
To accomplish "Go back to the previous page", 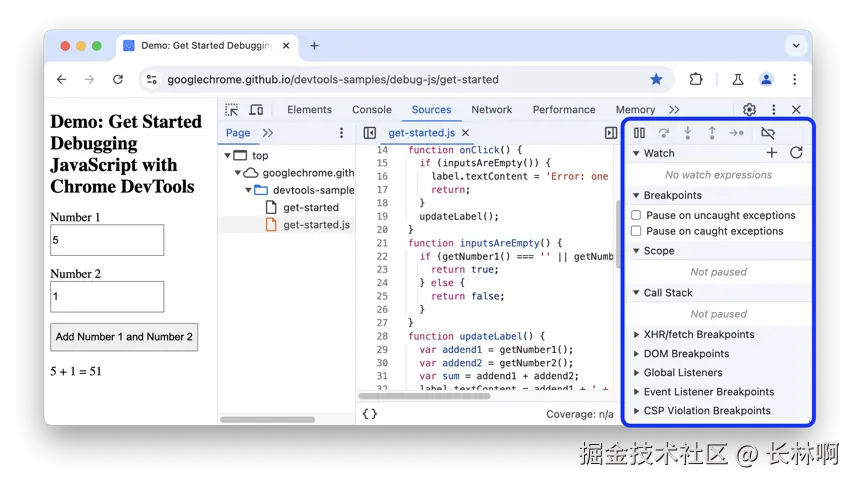I will click(x=62, y=79).
